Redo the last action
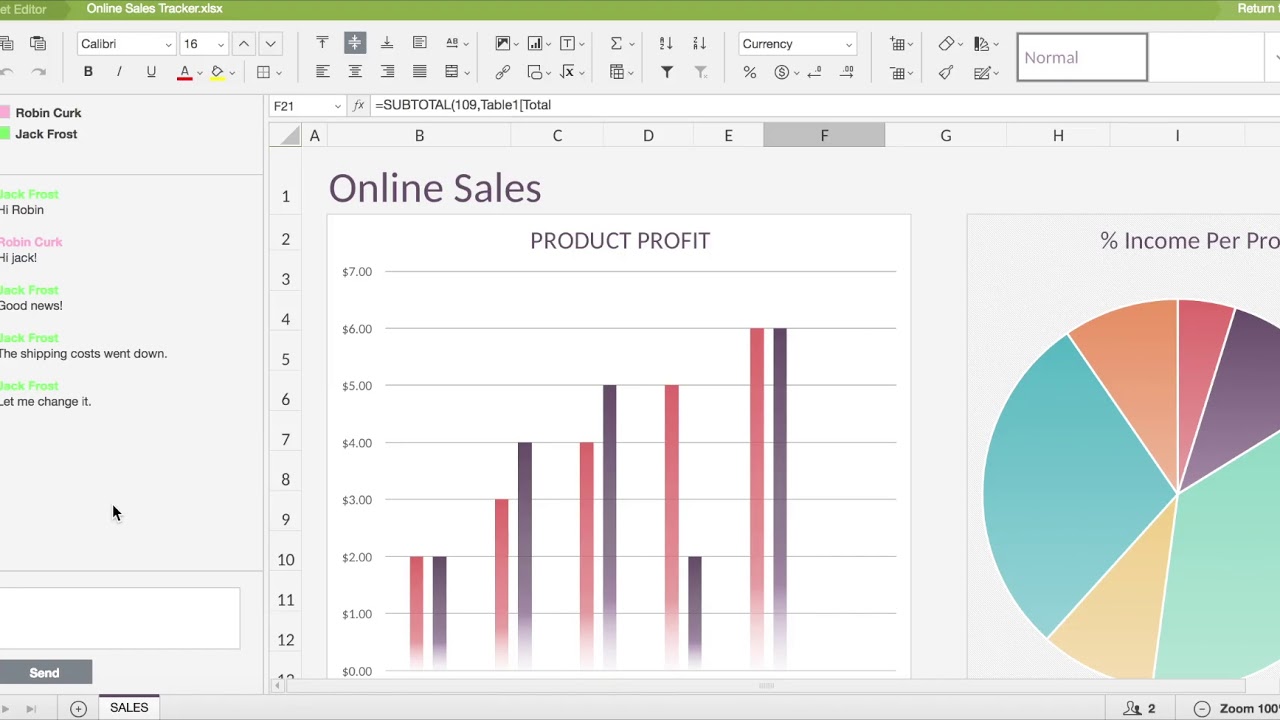Screen dimensions: 1280x720 coord(38,72)
